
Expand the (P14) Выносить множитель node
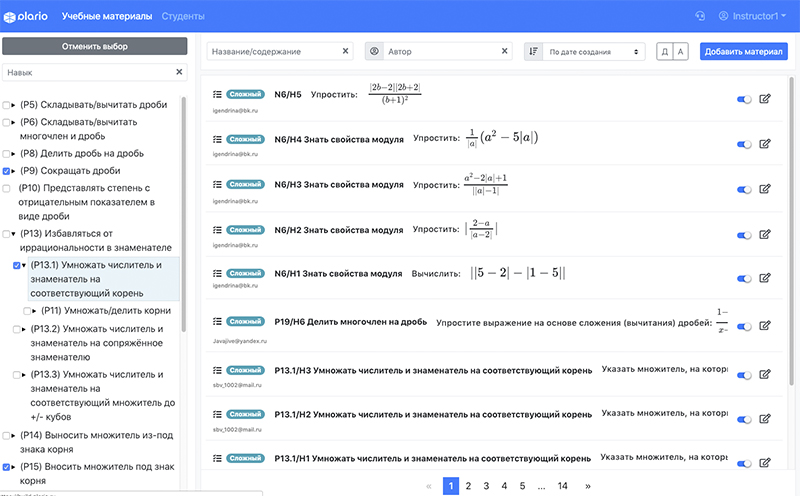click(13, 436)
